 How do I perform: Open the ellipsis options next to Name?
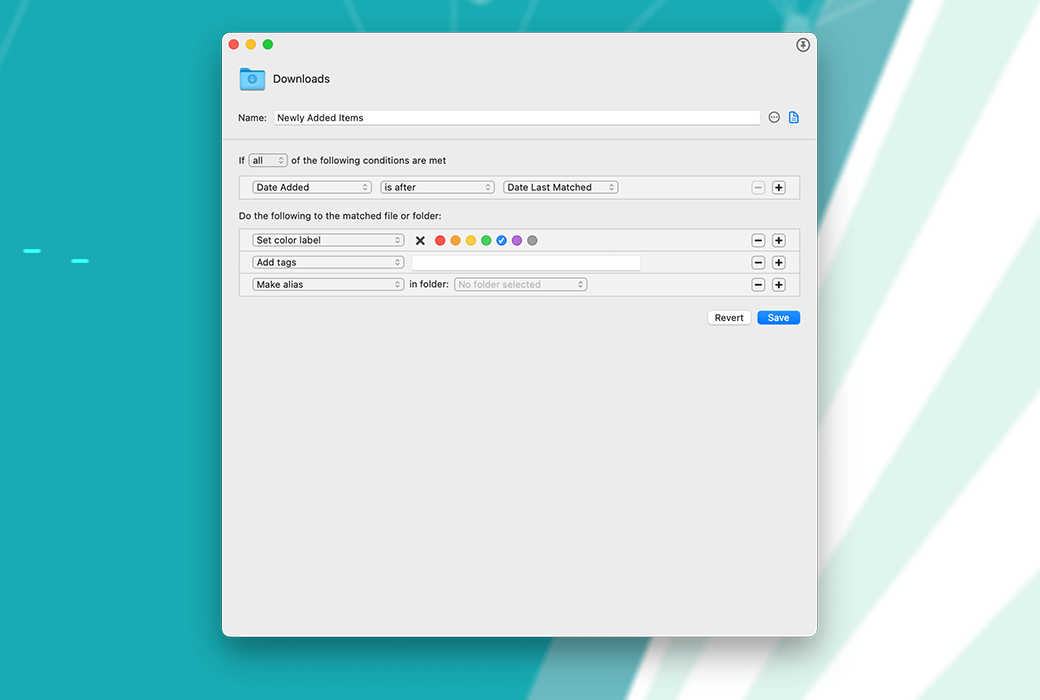pos(774,118)
